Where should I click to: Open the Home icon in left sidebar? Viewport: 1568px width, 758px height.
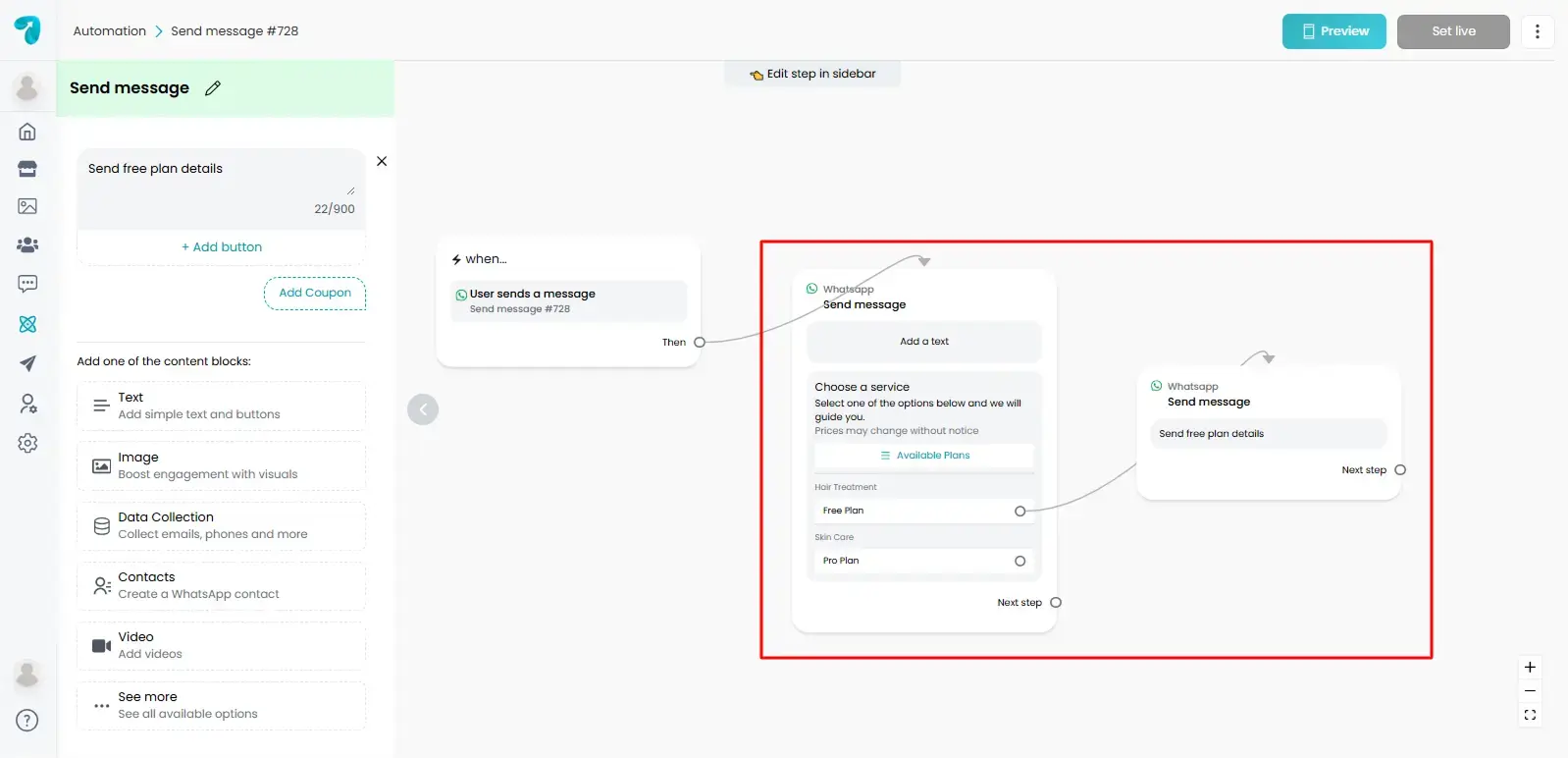tap(27, 132)
